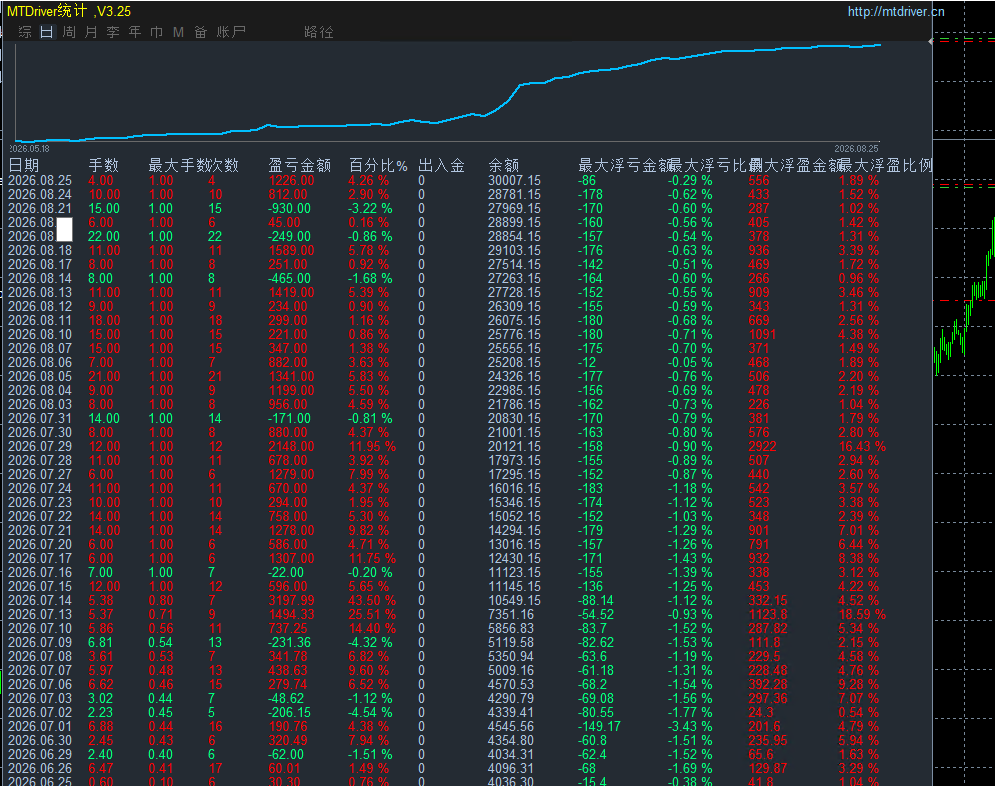The image size is (995, 786).
Task: Click the -149.17 floating loss value
Action: (599, 726)
